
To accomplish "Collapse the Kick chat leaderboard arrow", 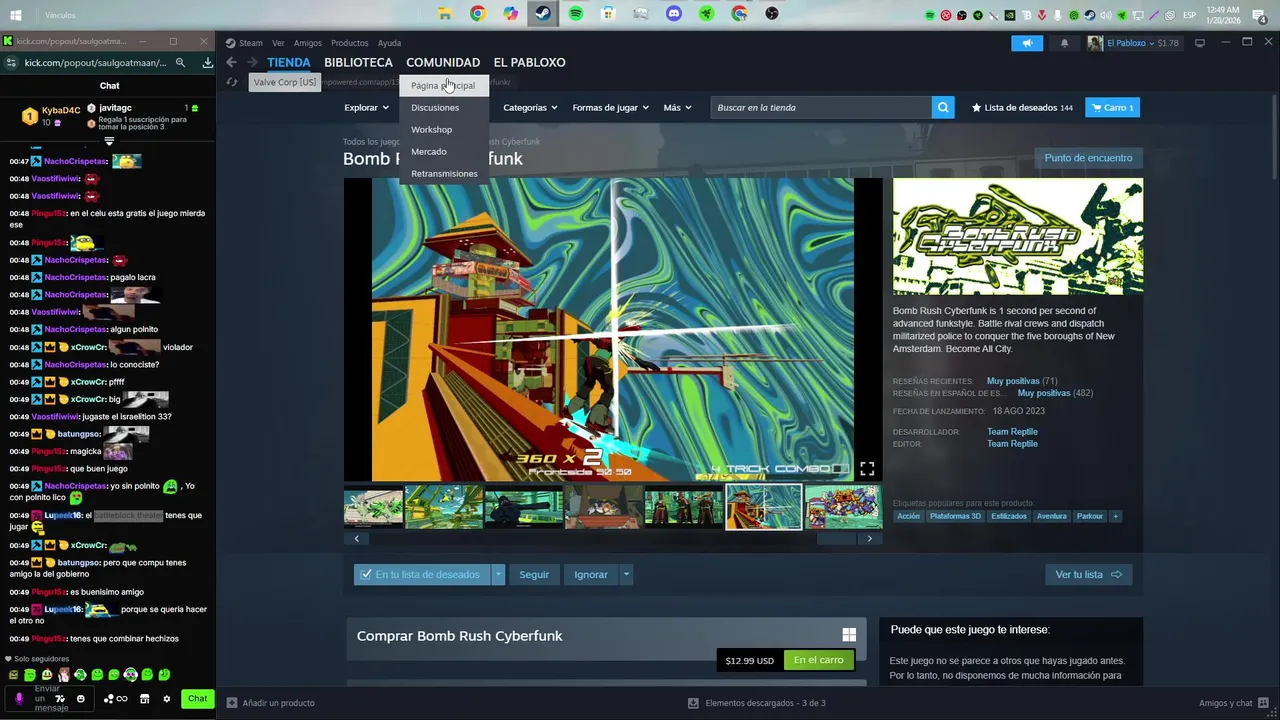I will click(x=109, y=141).
